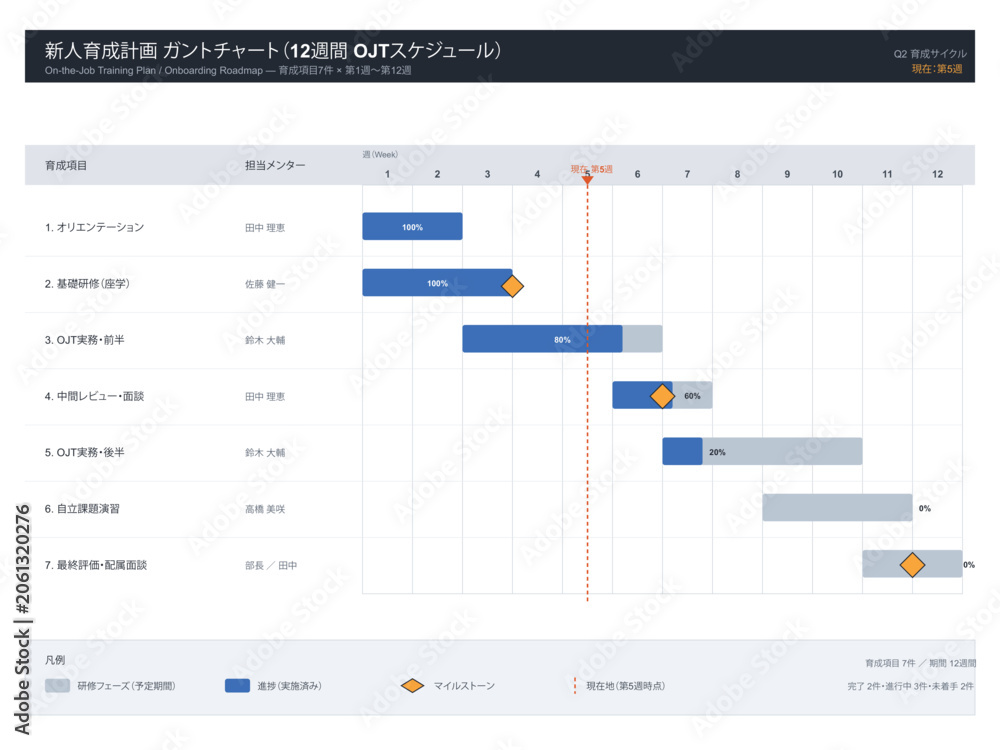This screenshot has width=1000, height=750.
Task: Select the gray 自立課題演習 planned bar
Action: click(x=837, y=507)
